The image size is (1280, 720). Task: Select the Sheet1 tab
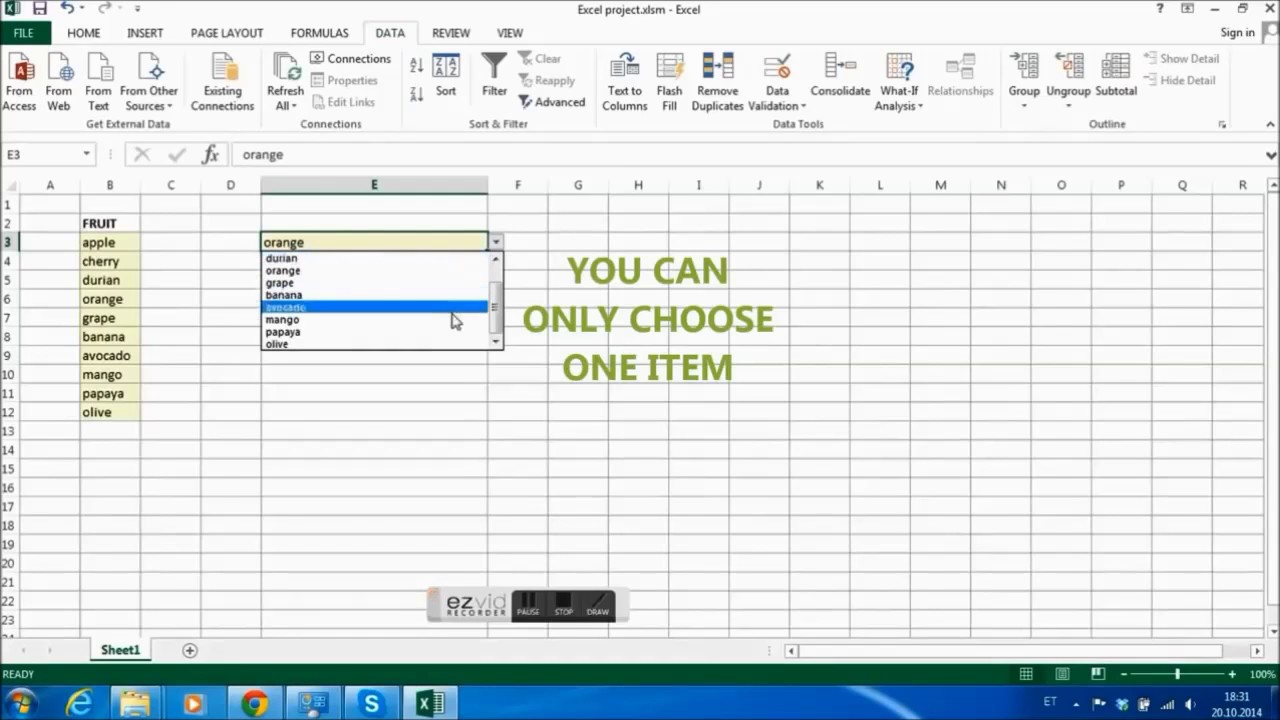coord(120,650)
